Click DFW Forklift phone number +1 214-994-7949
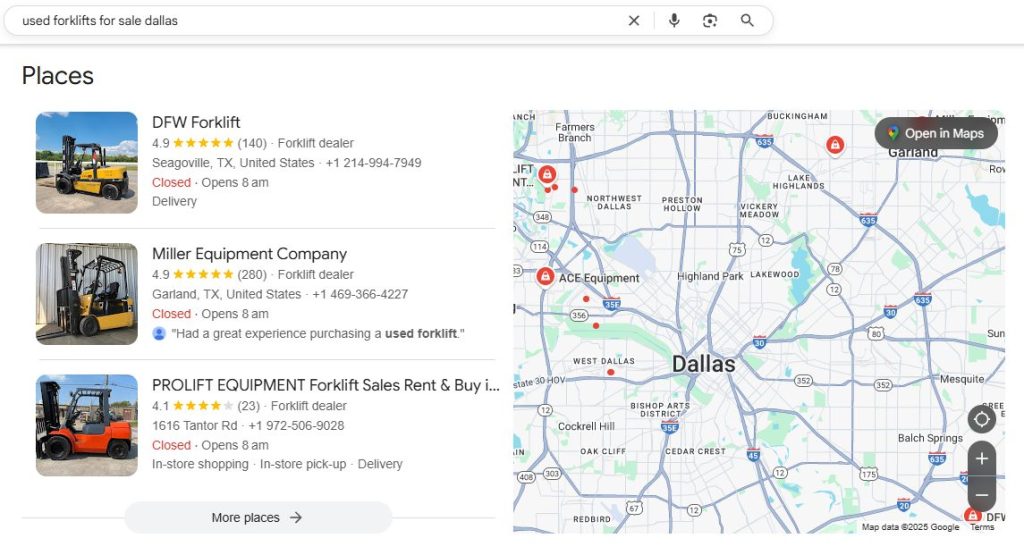 click(374, 163)
